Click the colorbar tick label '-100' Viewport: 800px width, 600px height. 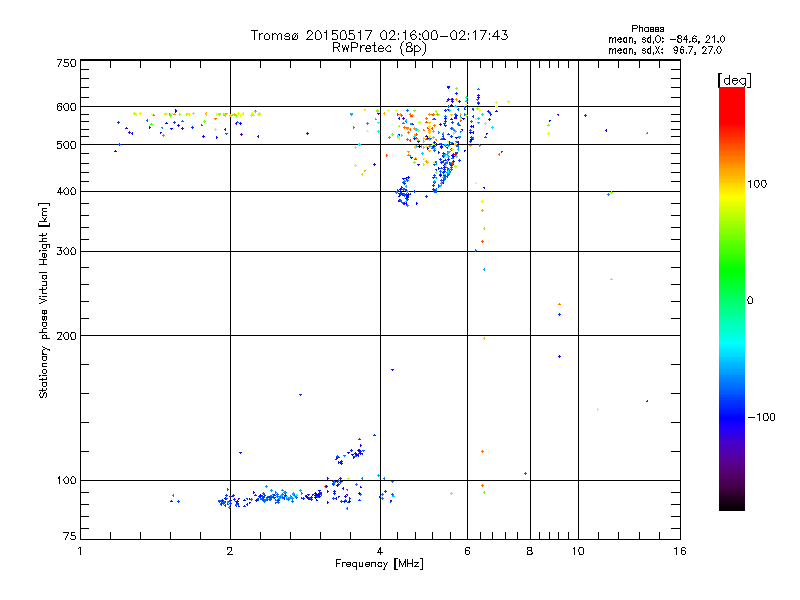coord(761,417)
